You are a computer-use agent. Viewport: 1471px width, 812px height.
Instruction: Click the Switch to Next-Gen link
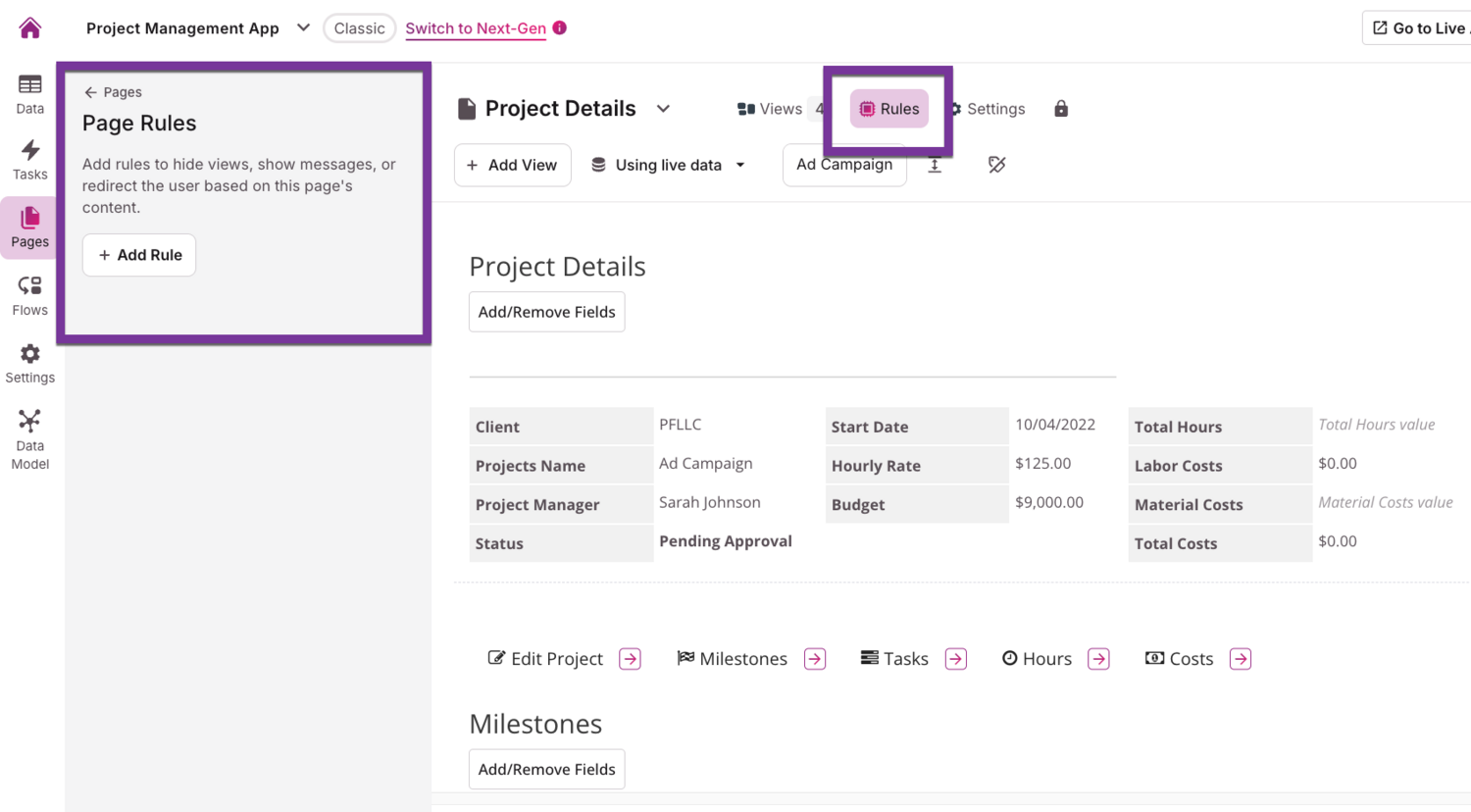point(476,28)
